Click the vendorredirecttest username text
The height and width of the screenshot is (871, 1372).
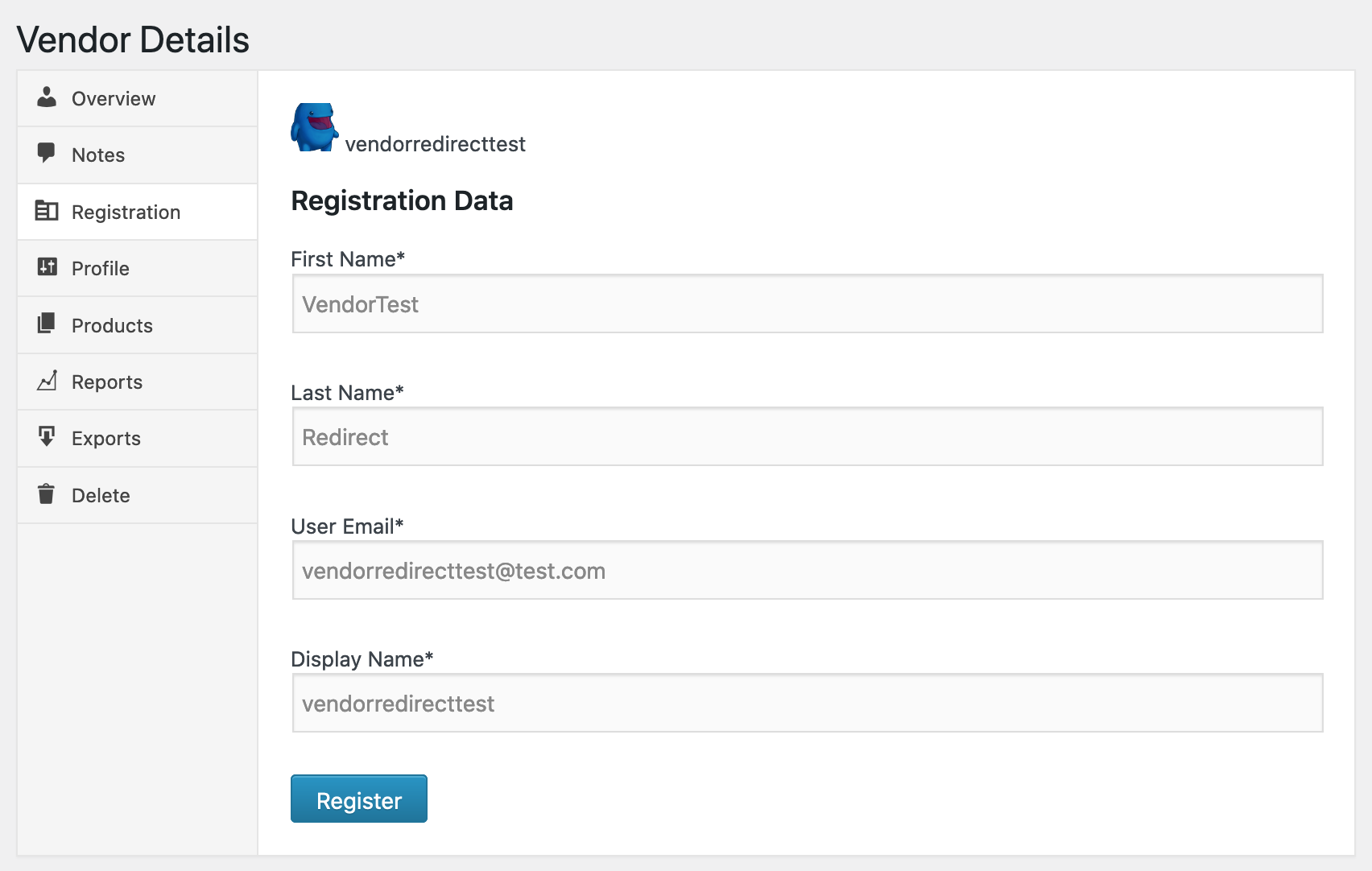point(435,144)
